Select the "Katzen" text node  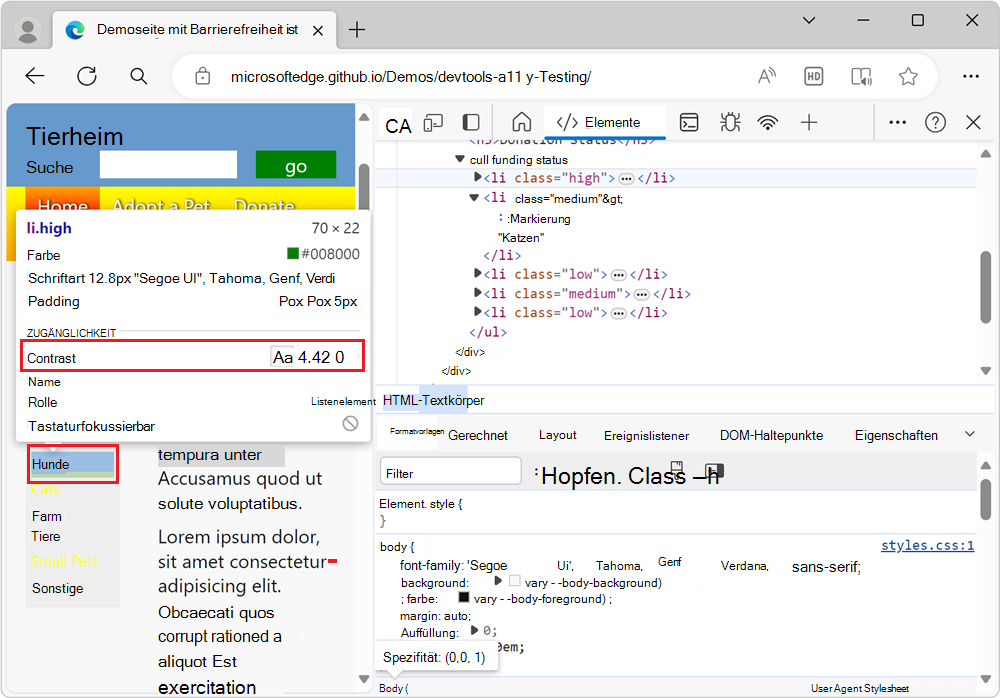521,238
